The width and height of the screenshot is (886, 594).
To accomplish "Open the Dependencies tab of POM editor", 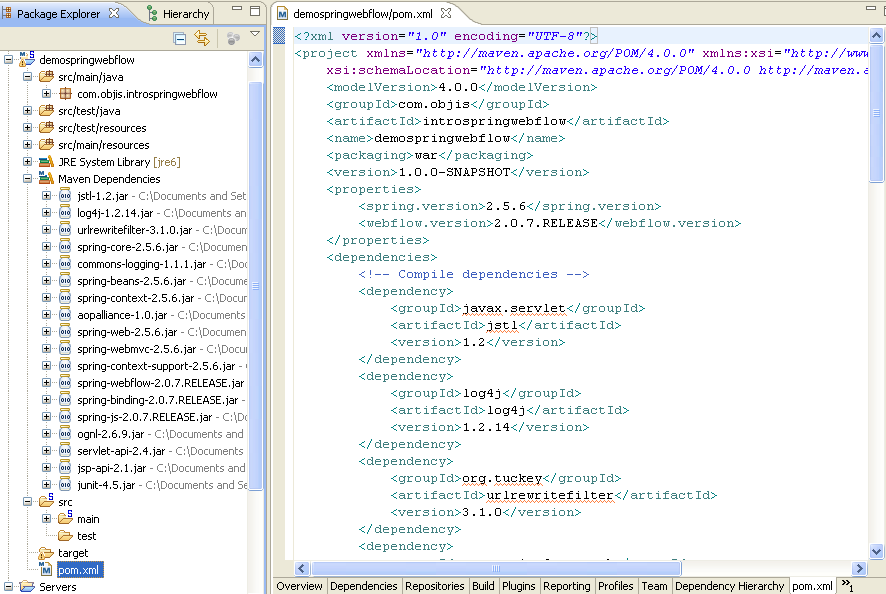I will click(364, 586).
